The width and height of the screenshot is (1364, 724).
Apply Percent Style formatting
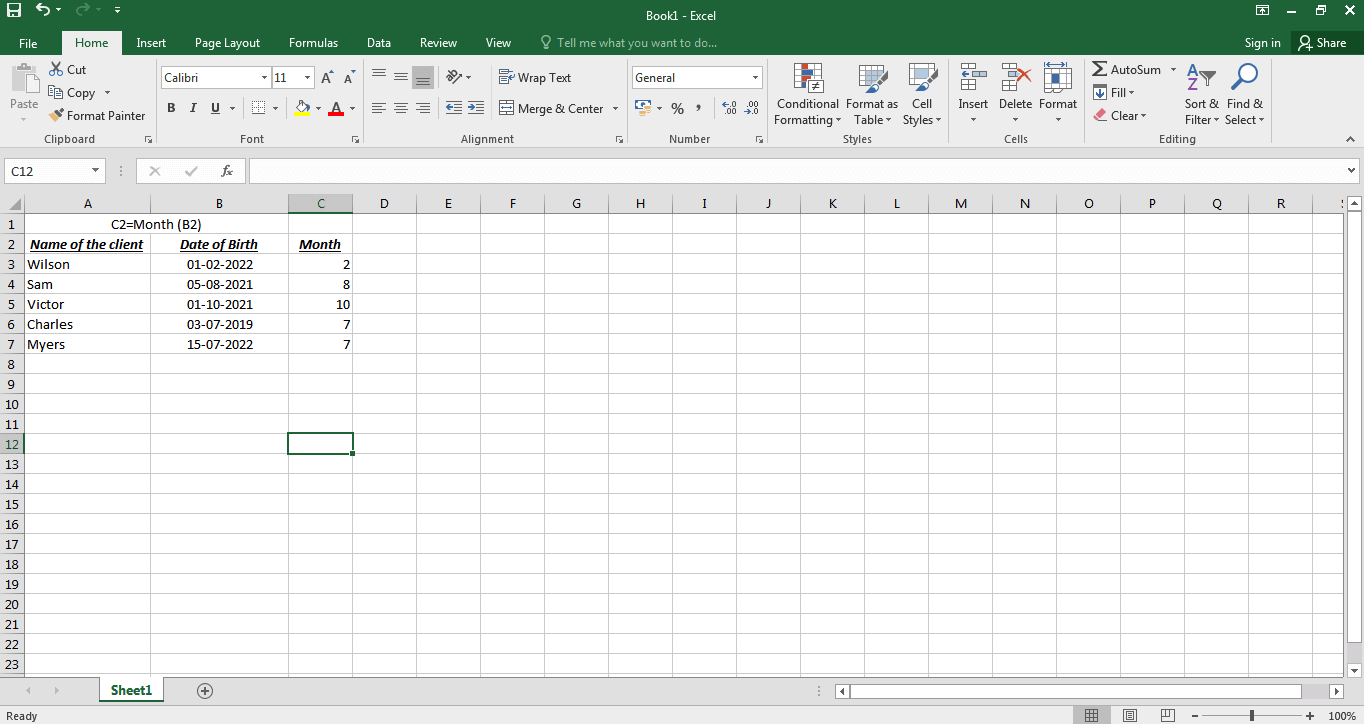pos(677,108)
